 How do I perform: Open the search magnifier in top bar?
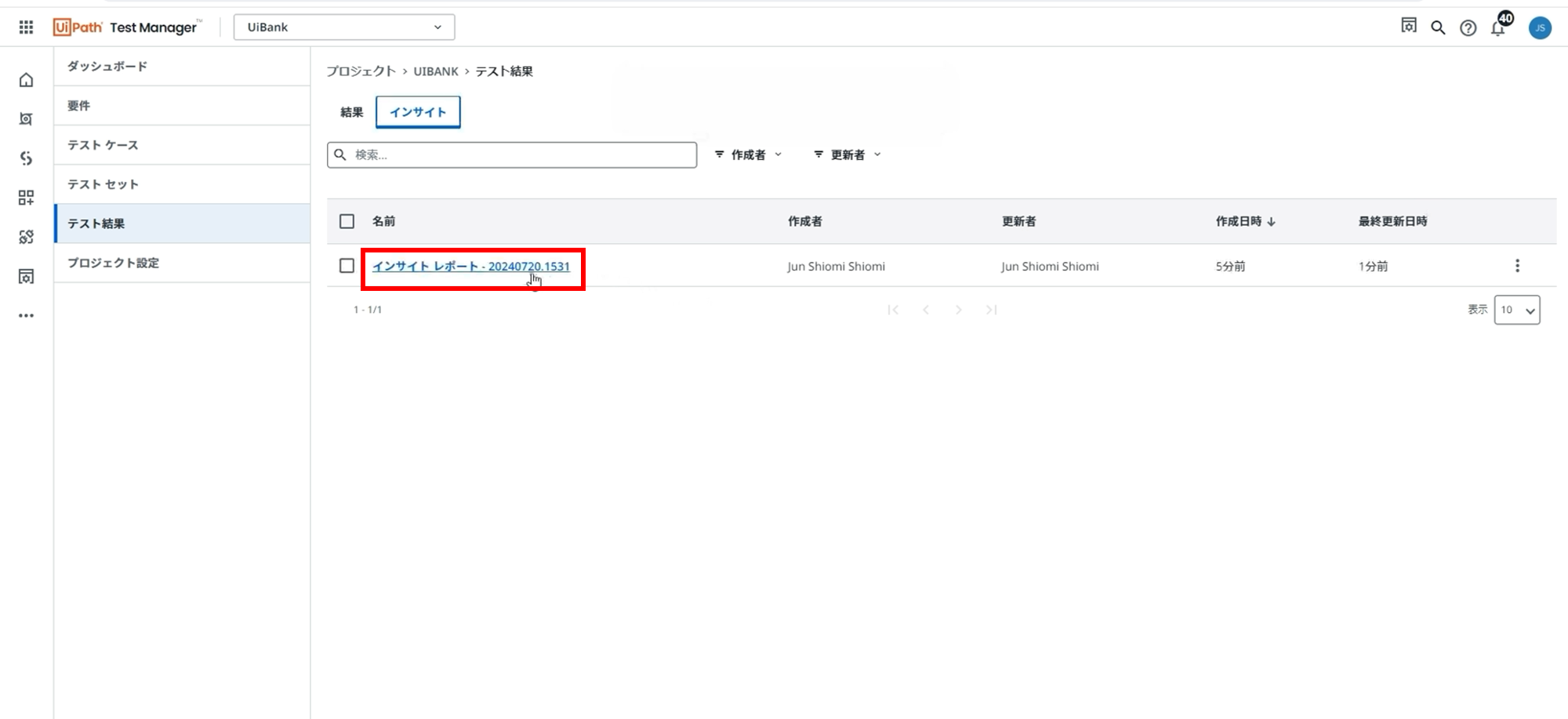click(x=1438, y=27)
